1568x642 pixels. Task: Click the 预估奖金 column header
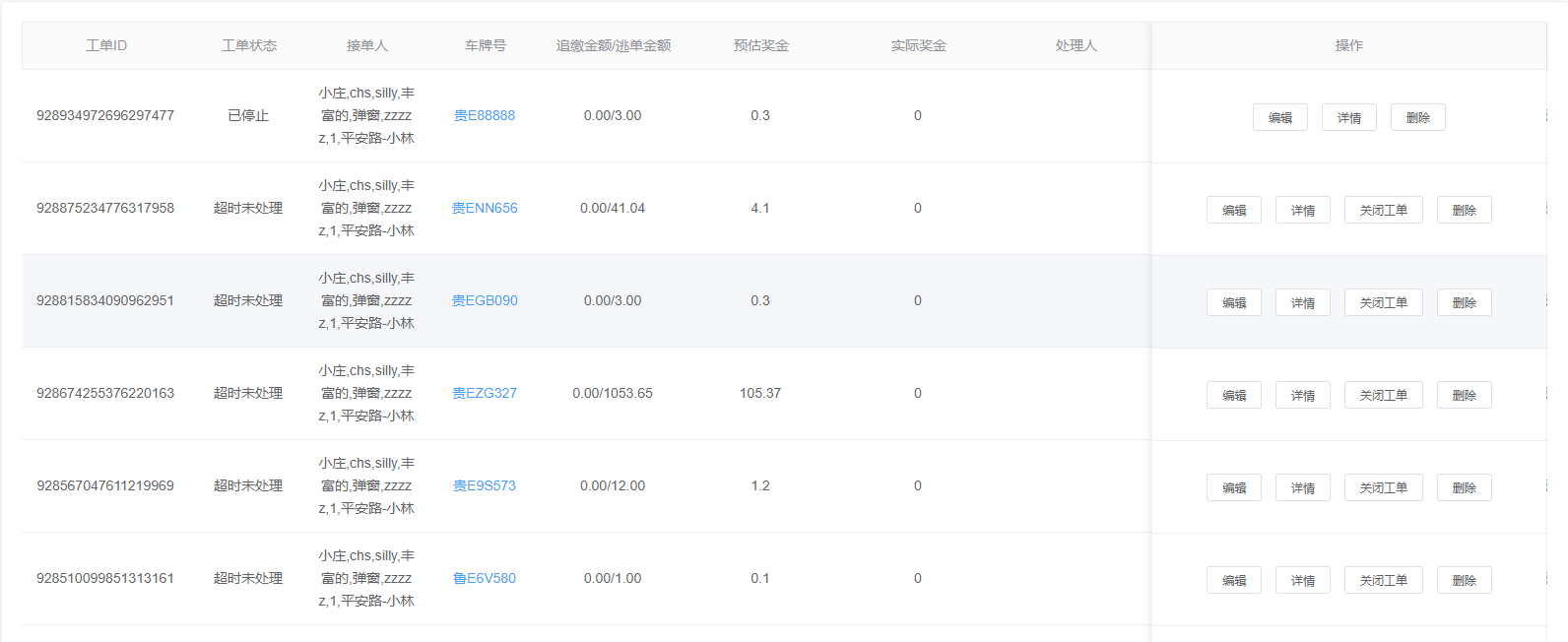click(760, 45)
